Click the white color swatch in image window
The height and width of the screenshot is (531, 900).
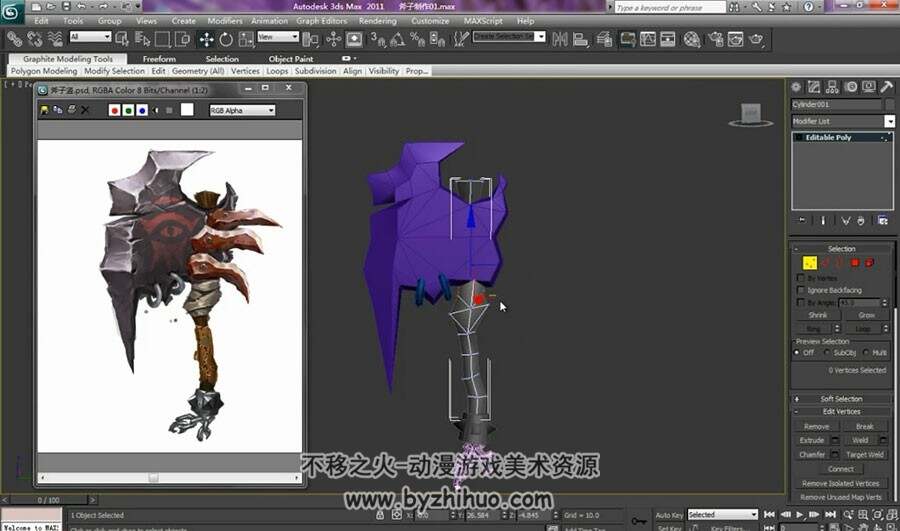tap(187, 110)
